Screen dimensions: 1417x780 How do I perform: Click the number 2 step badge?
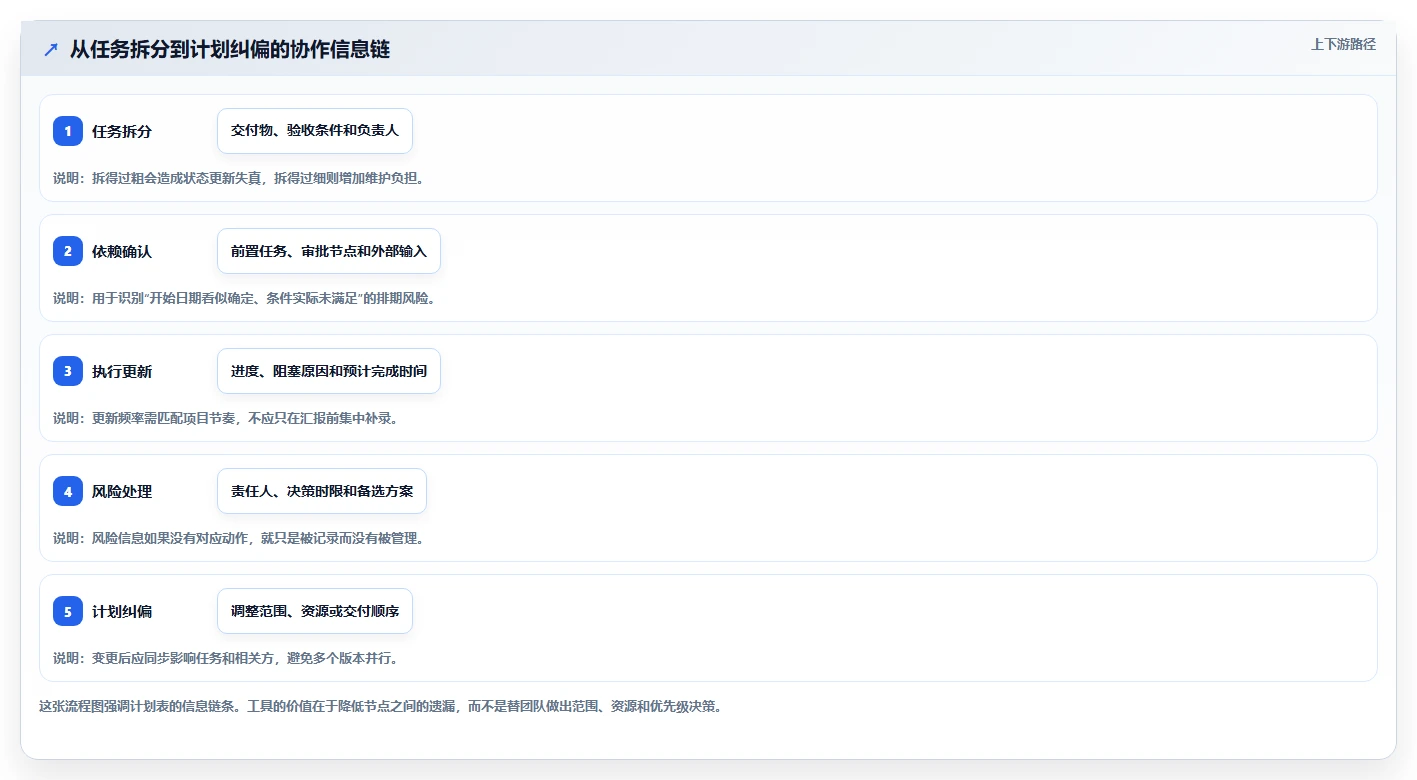[x=68, y=251]
